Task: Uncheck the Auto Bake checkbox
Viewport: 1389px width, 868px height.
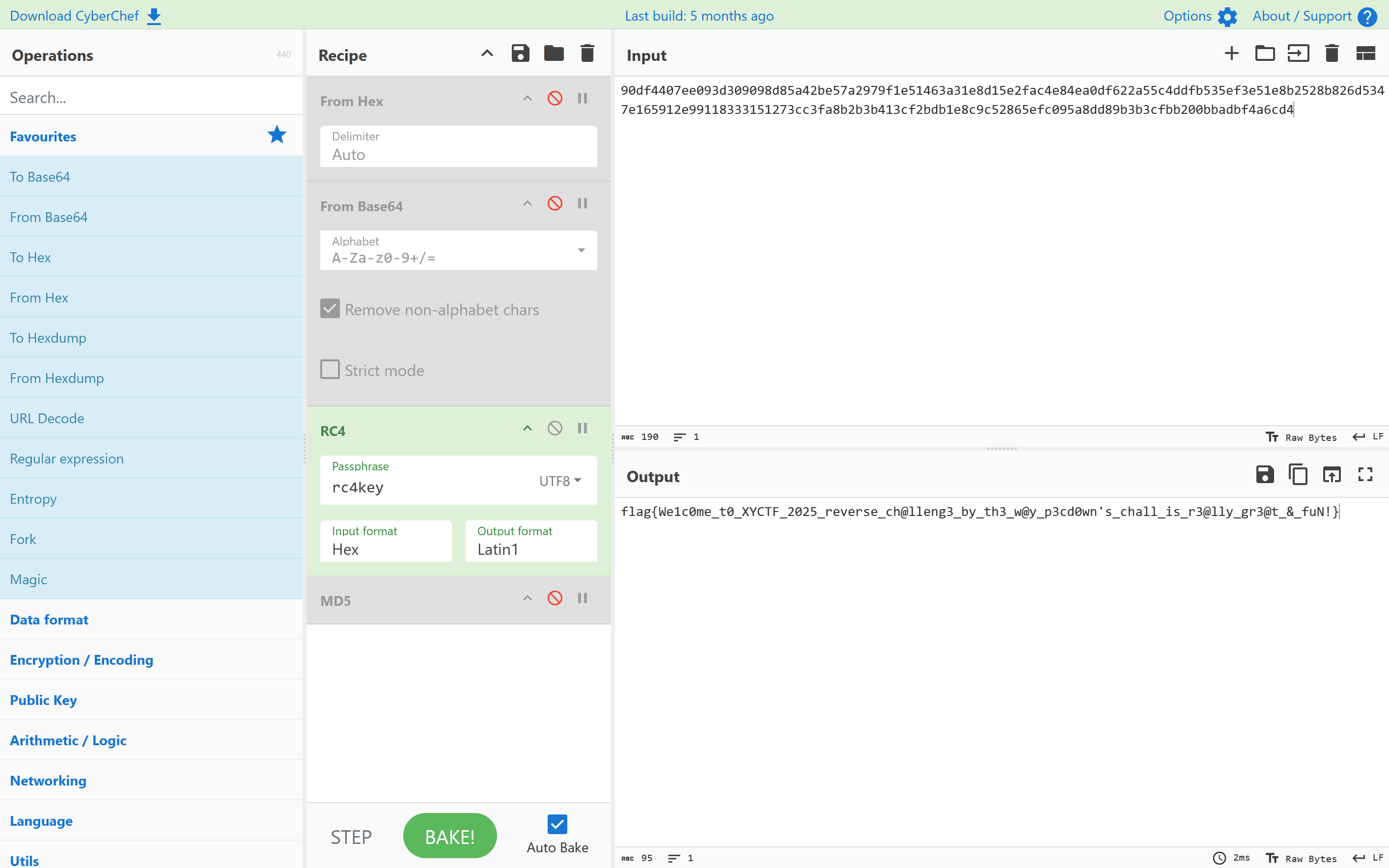Action: click(x=557, y=824)
